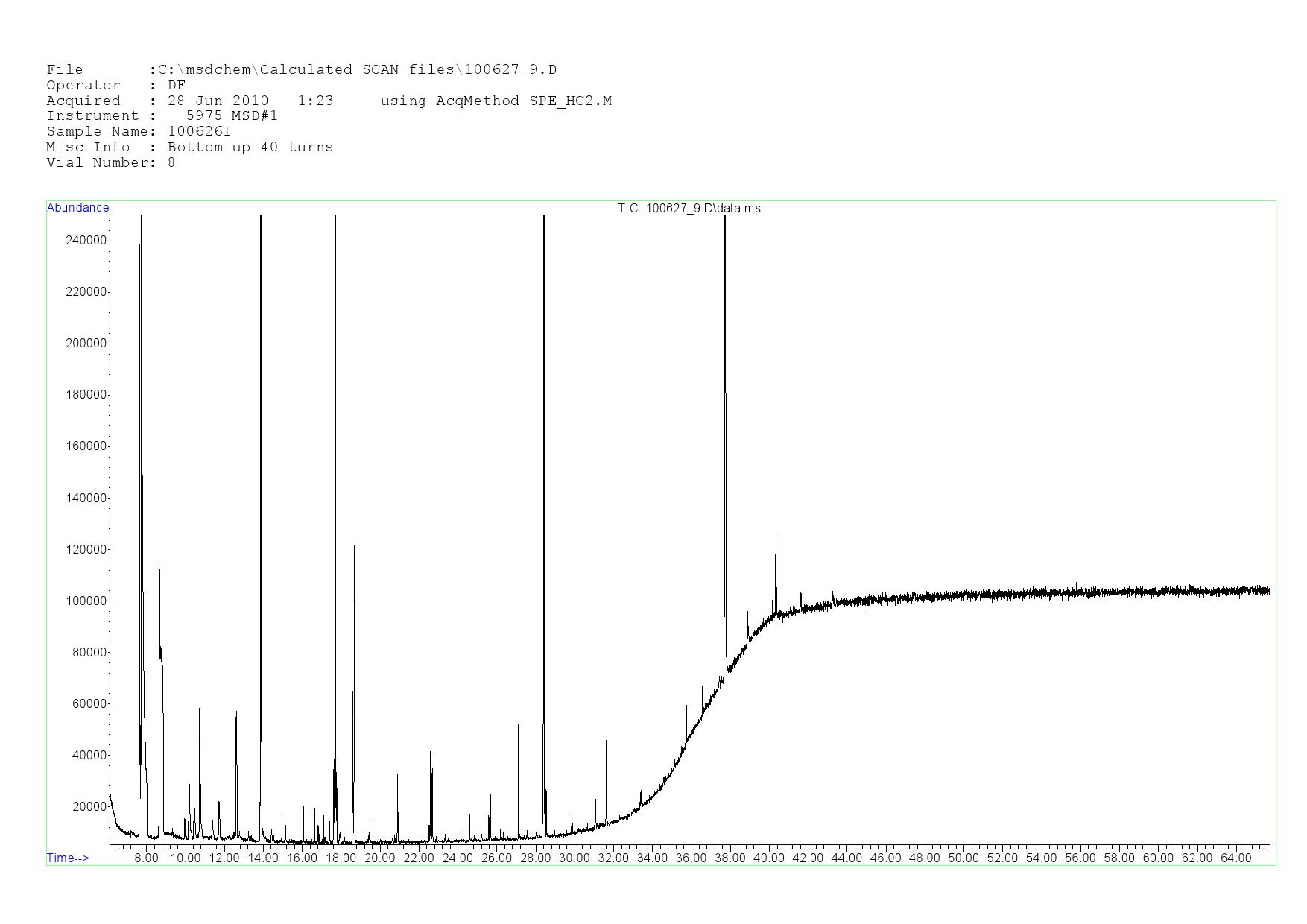
Task: Click the tall peak just before 38.00 minutes
Action: 725,373
